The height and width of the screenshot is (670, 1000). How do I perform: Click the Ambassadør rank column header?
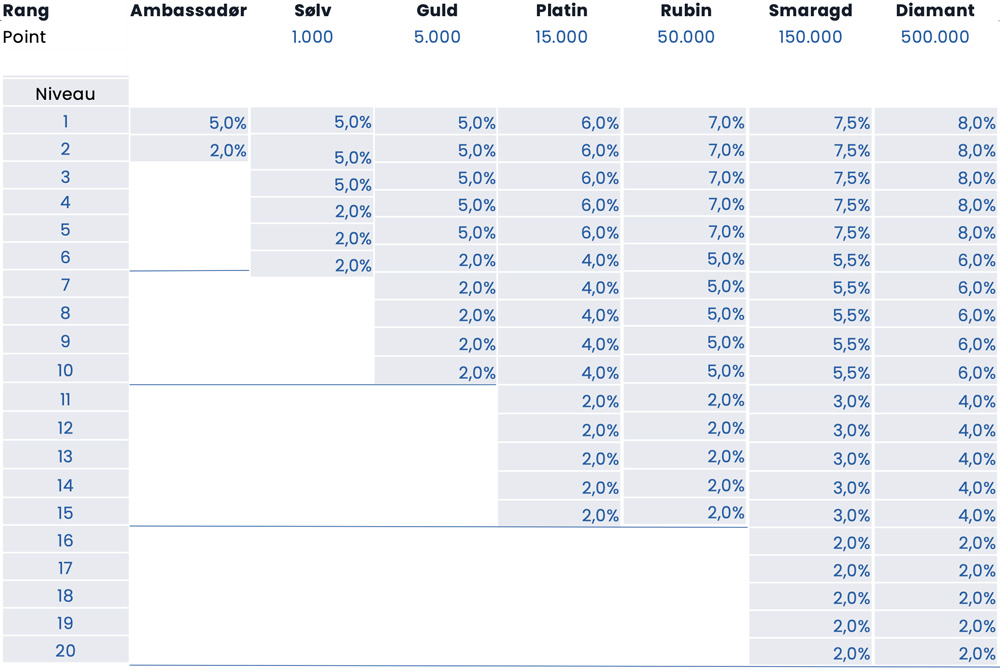(188, 11)
